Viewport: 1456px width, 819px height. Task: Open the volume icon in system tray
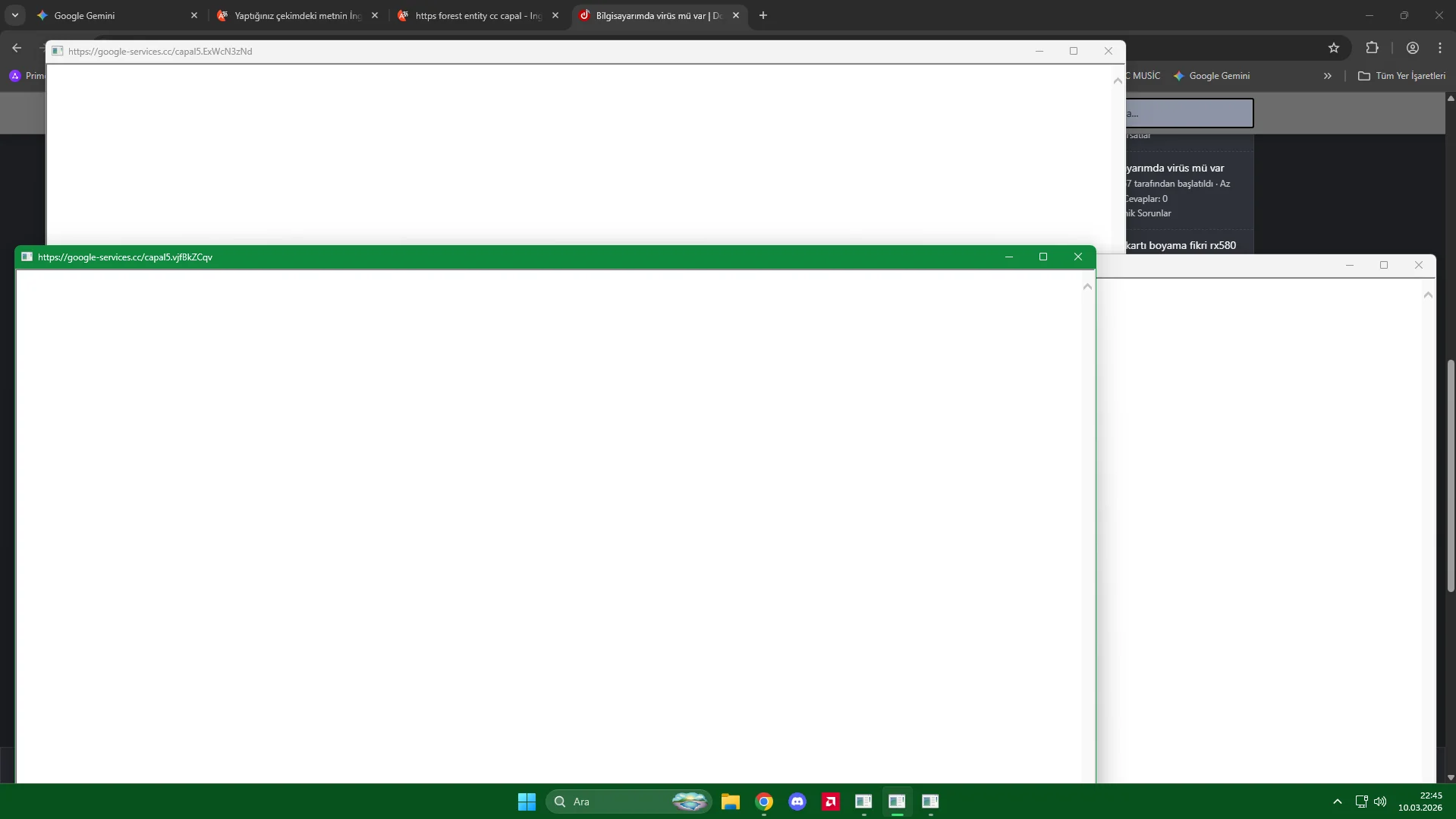coord(1380,802)
